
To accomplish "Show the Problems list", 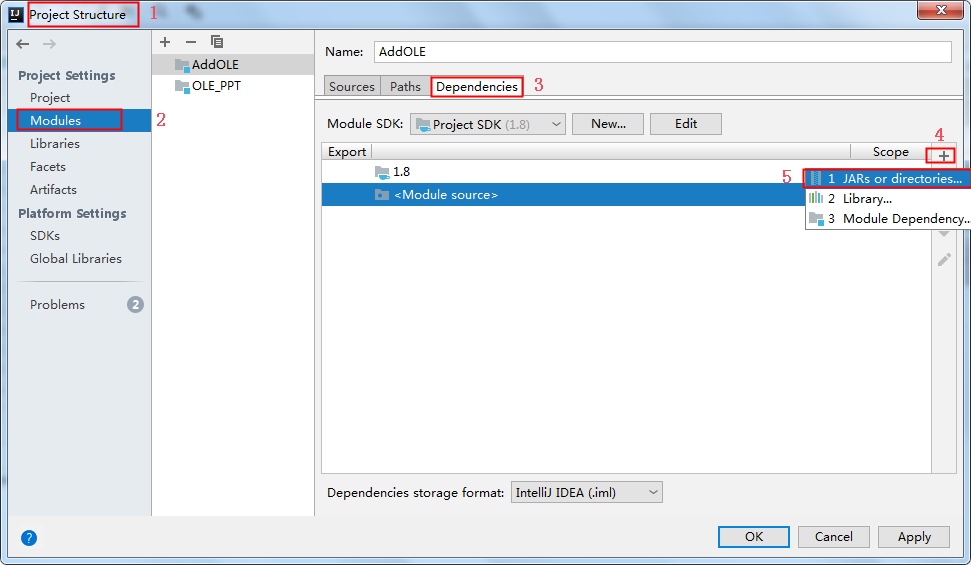I will coord(57,304).
